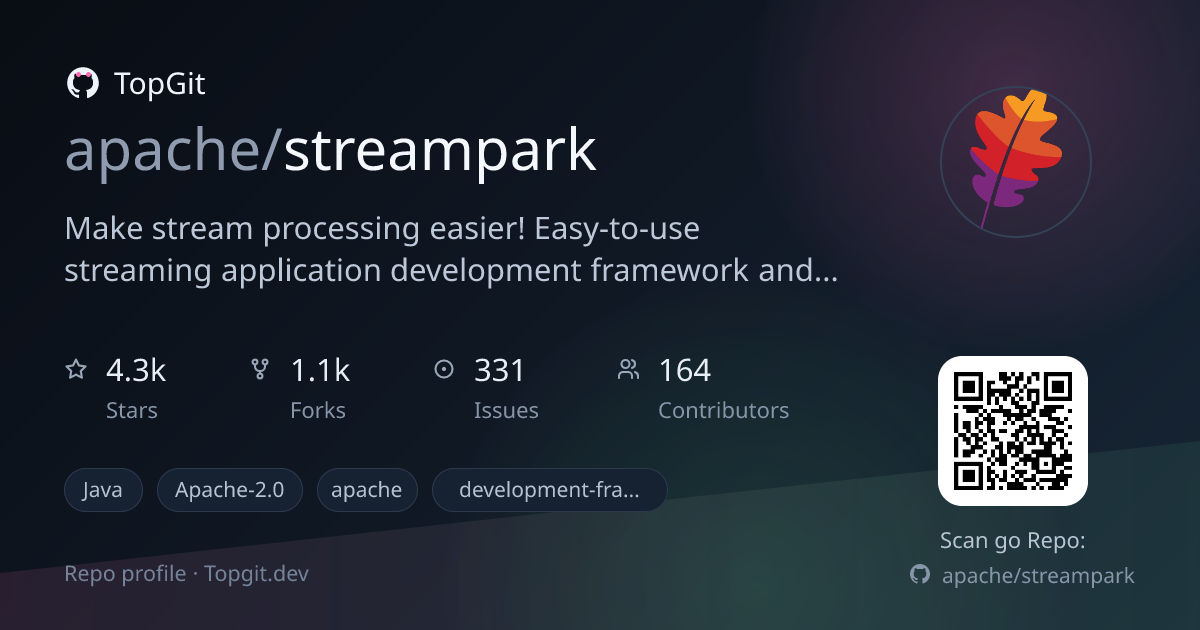Click the 331 issues count
This screenshot has height=630, width=1200.
point(500,371)
